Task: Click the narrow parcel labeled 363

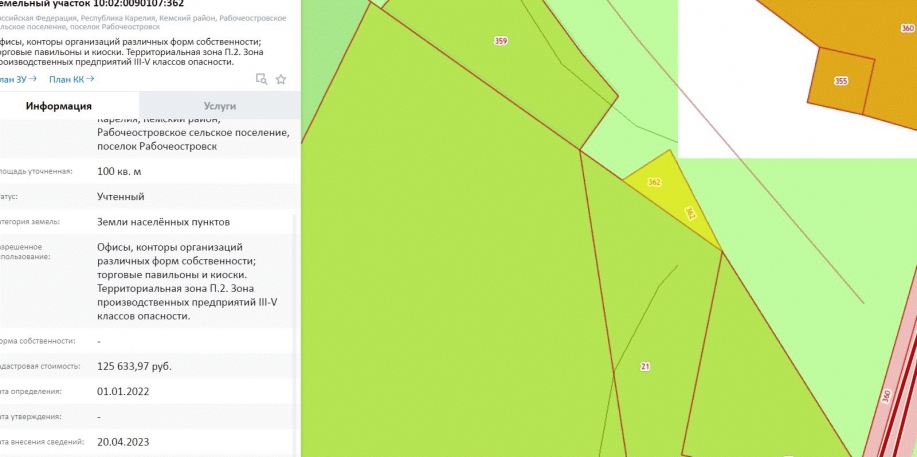Action: (x=691, y=213)
